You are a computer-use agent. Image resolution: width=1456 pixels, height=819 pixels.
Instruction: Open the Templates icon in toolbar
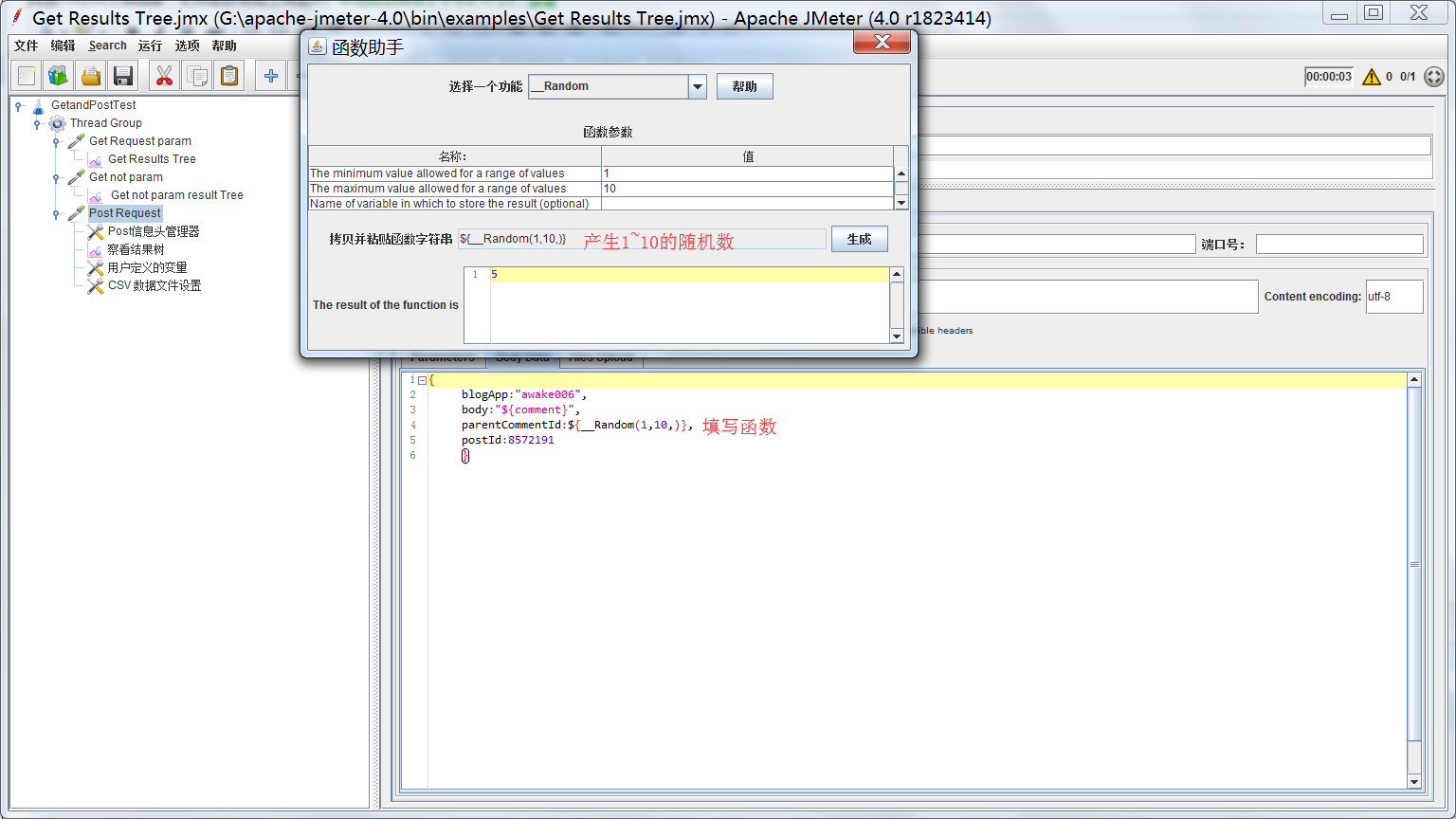click(x=59, y=76)
